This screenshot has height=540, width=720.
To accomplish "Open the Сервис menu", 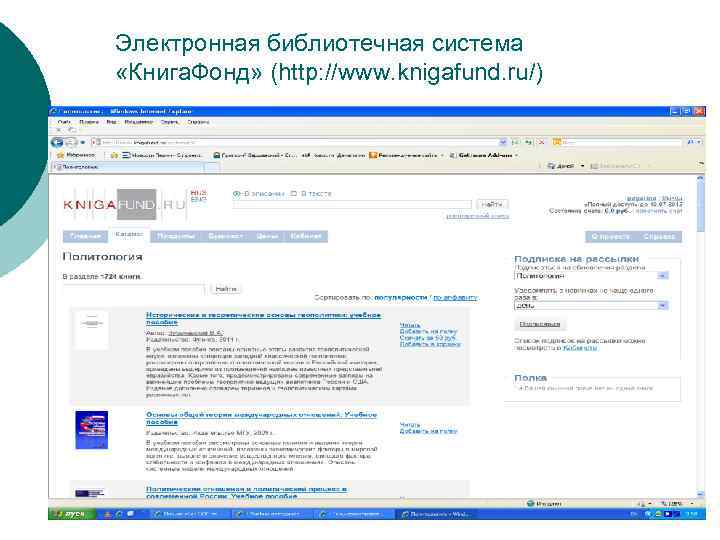I will coord(169,122).
